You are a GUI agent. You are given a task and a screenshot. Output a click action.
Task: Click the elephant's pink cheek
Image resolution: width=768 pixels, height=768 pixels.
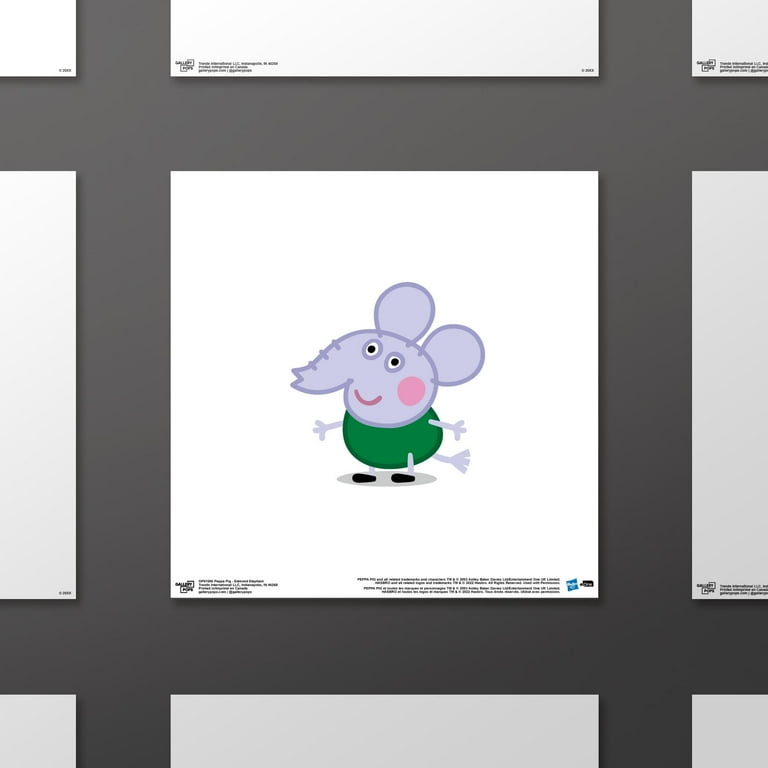pyautogui.click(x=411, y=391)
